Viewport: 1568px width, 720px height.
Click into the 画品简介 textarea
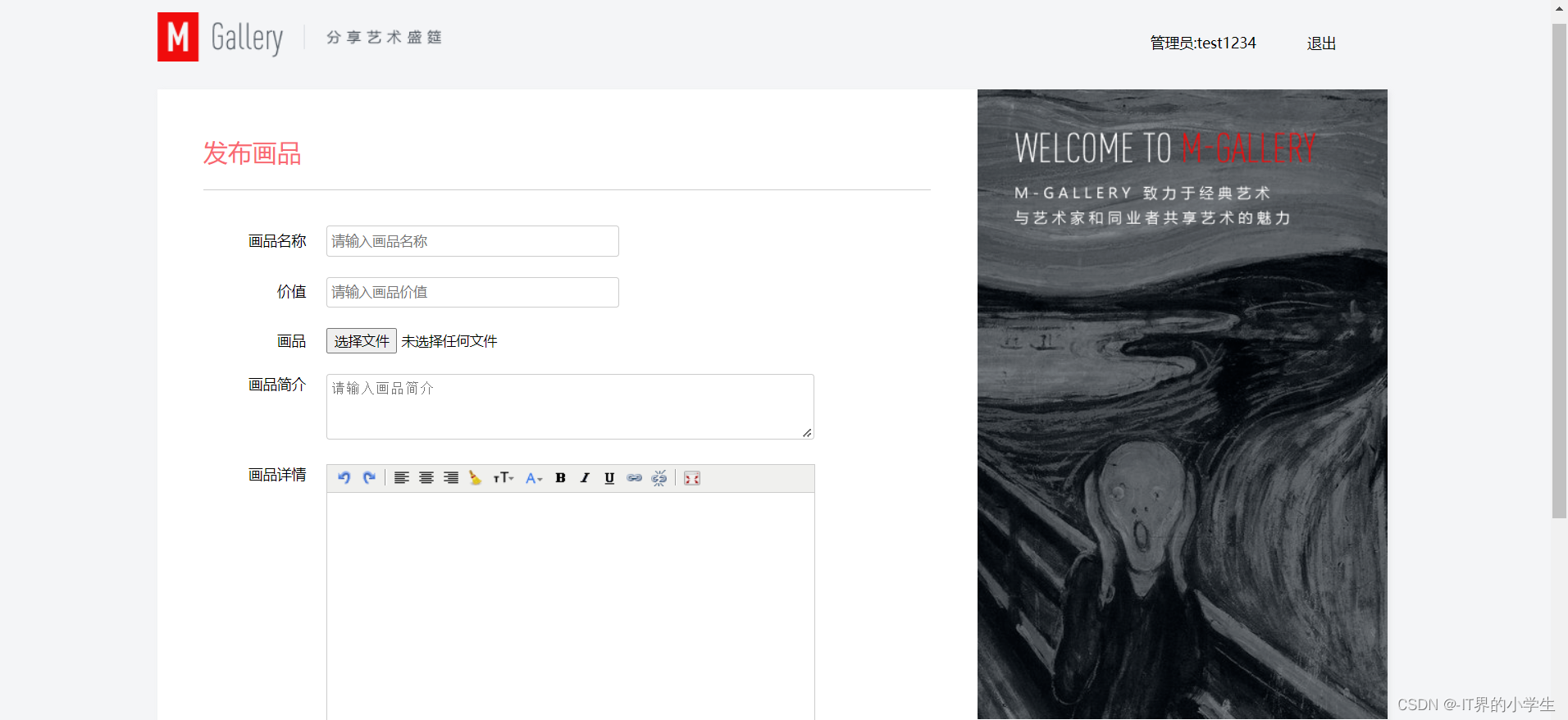click(570, 407)
